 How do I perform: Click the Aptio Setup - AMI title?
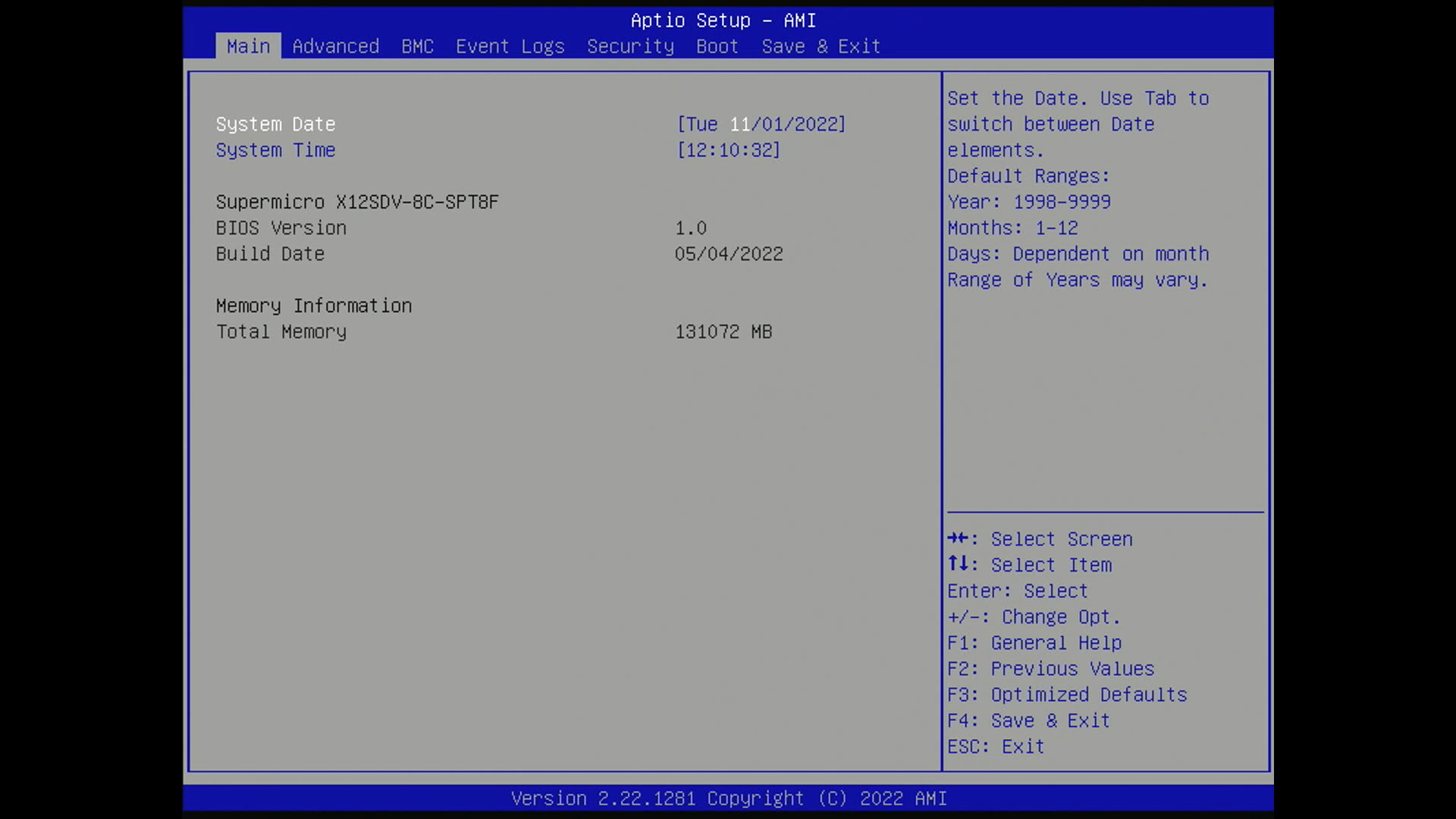coord(723,20)
